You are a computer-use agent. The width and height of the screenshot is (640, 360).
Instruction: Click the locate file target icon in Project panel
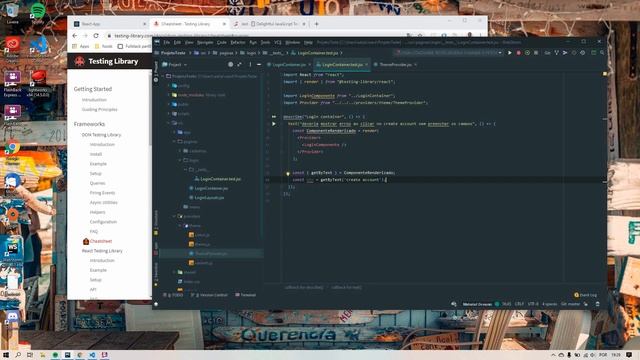click(x=231, y=64)
